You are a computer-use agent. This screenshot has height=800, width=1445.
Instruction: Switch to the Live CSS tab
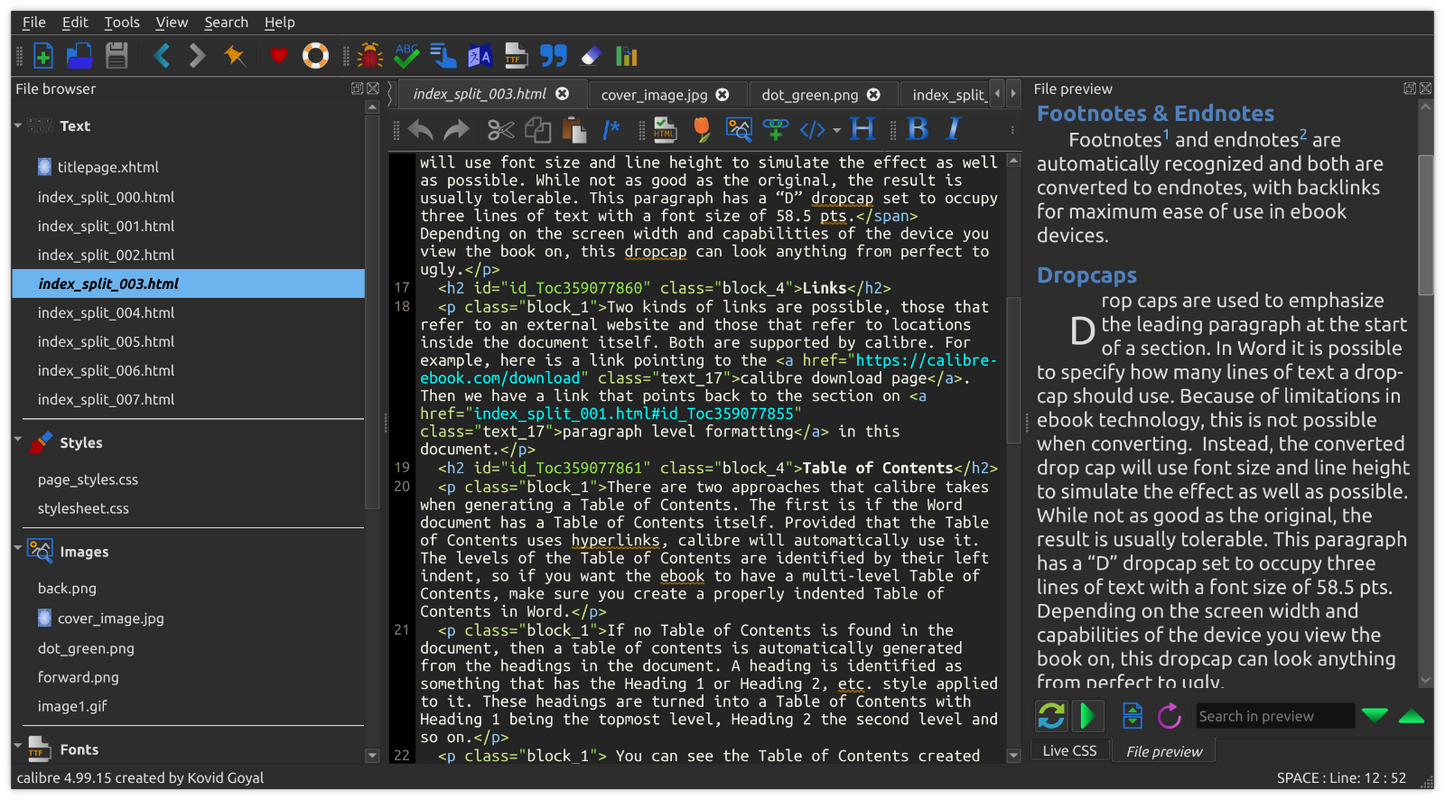click(1070, 750)
